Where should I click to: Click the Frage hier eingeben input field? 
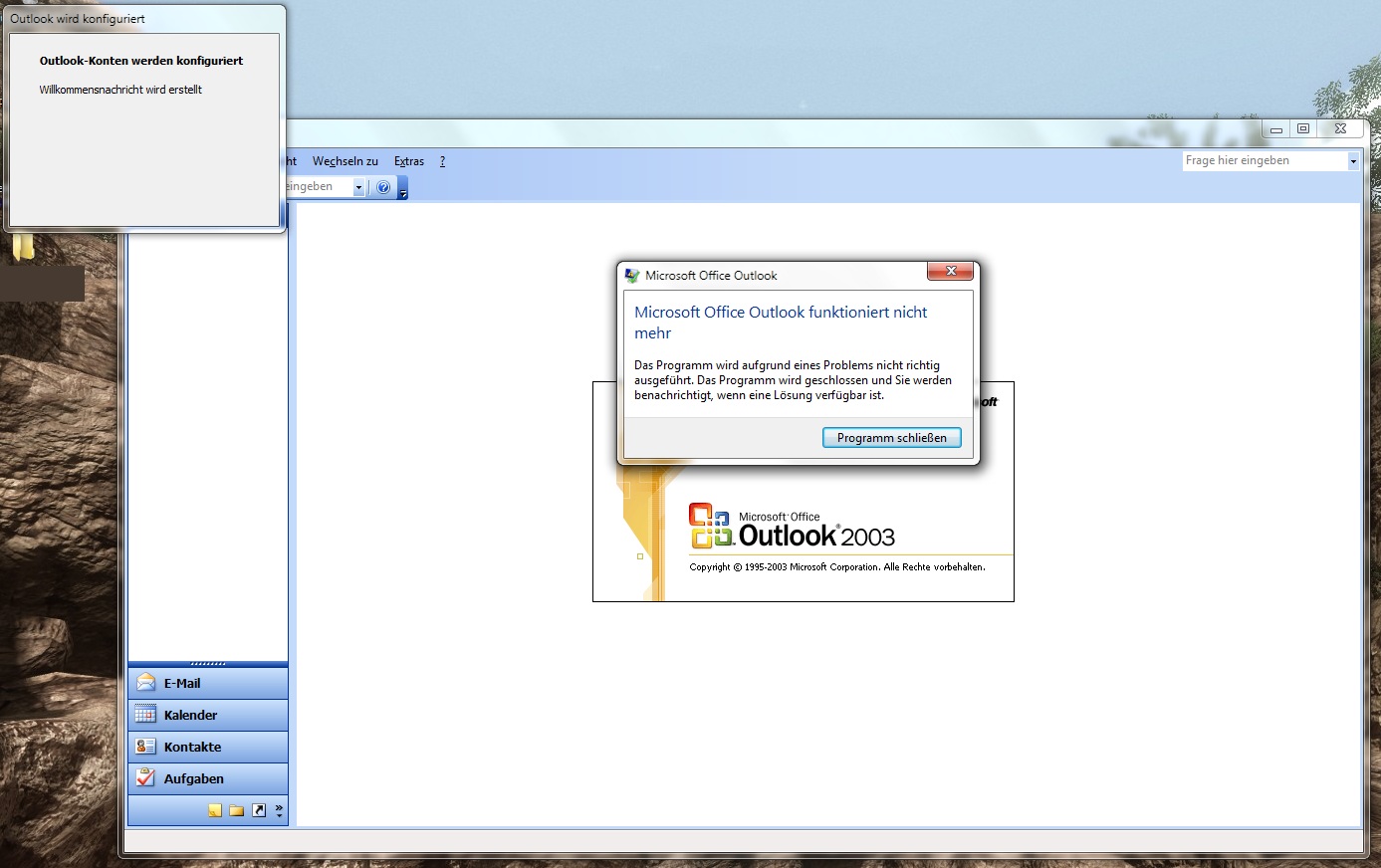pos(1265,160)
